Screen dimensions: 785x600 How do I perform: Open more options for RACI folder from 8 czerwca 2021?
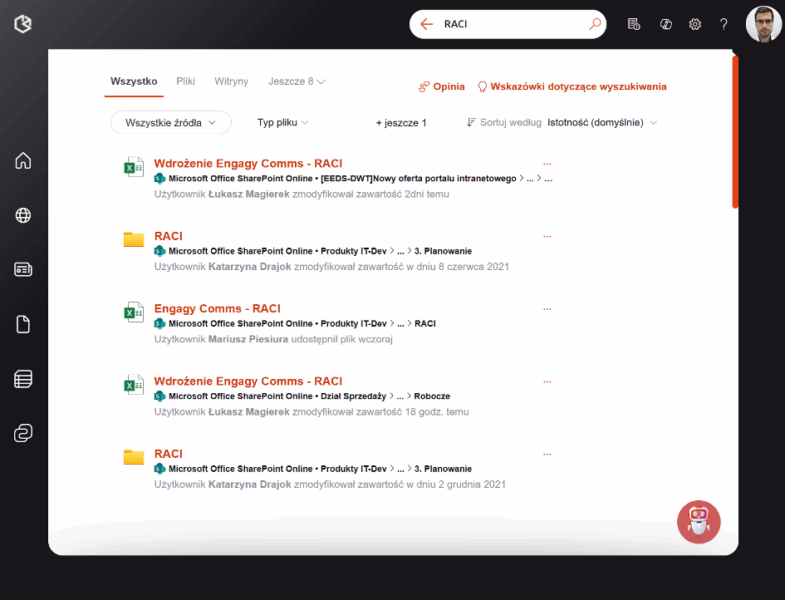click(x=547, y=236)
